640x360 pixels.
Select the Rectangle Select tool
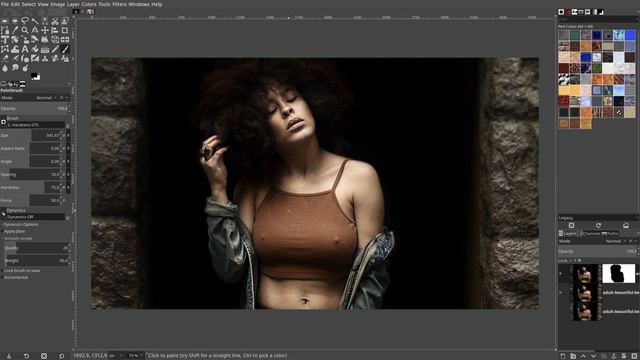[x=5, y=21]
